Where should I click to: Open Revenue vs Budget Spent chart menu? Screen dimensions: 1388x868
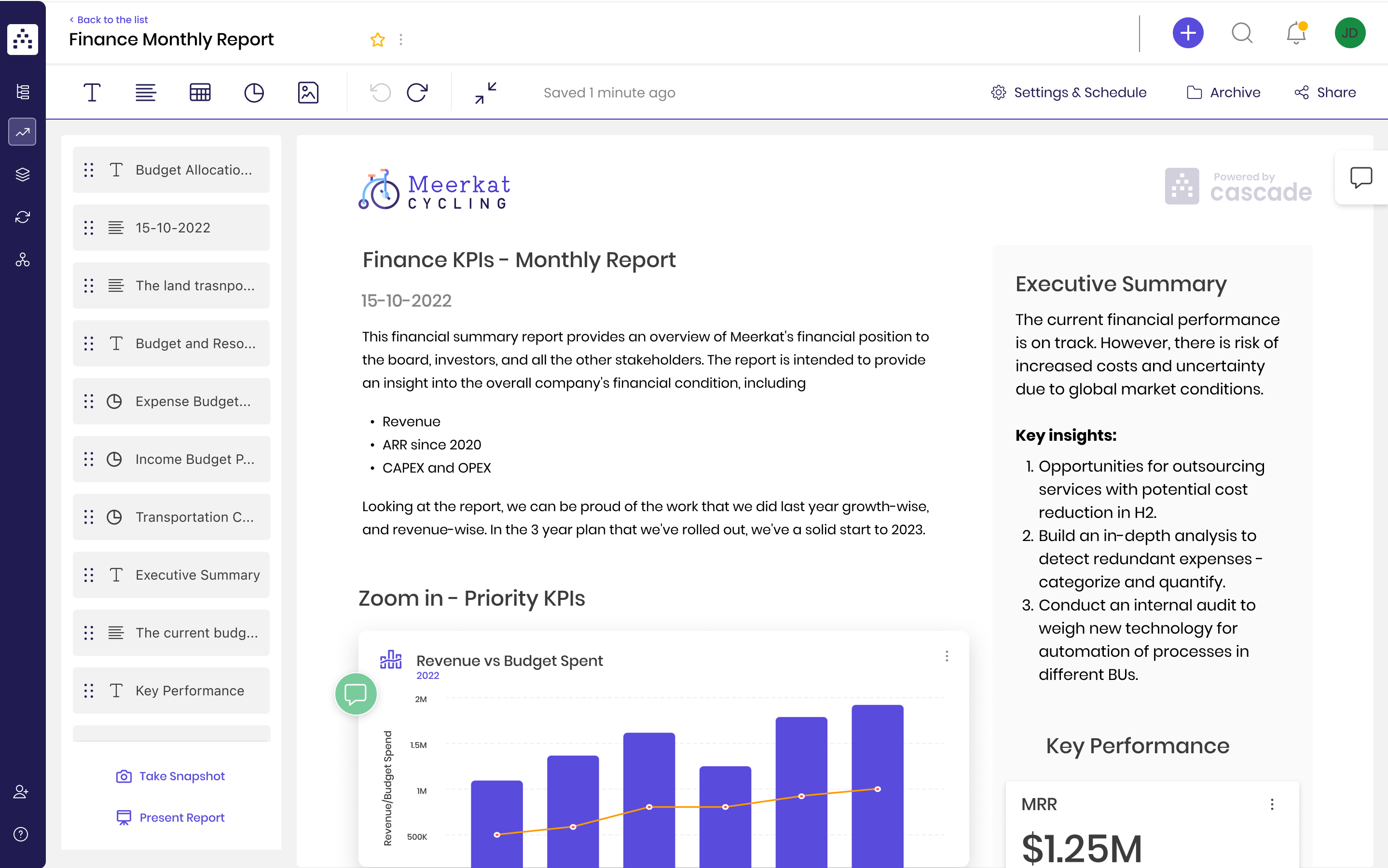point(947,656)
